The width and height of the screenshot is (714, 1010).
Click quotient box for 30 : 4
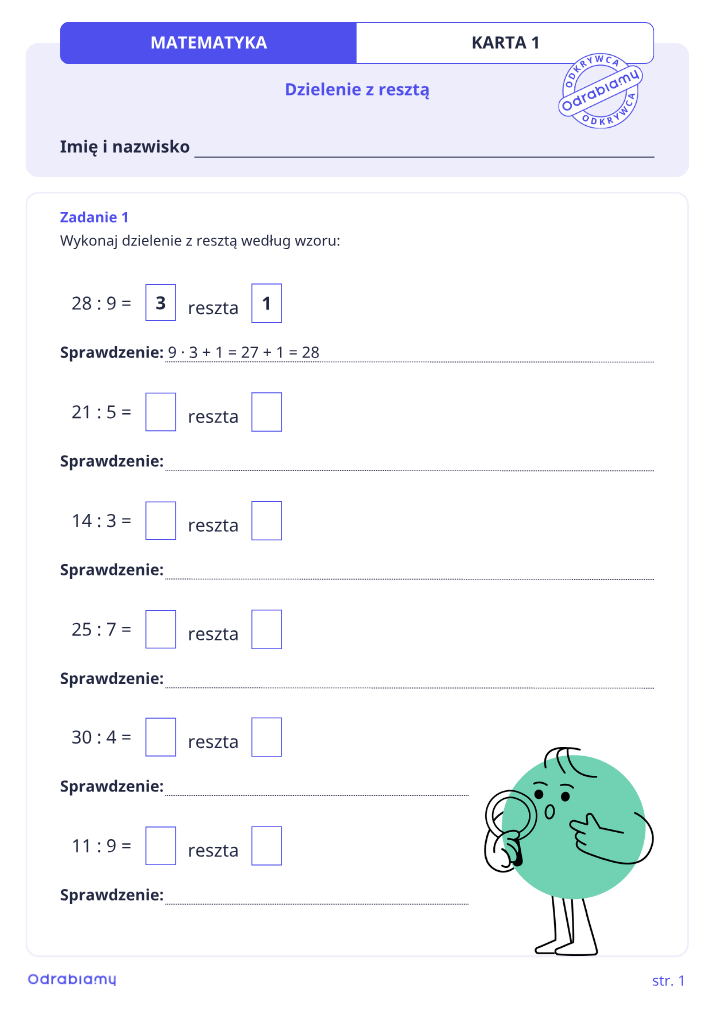tap(160, 737)
